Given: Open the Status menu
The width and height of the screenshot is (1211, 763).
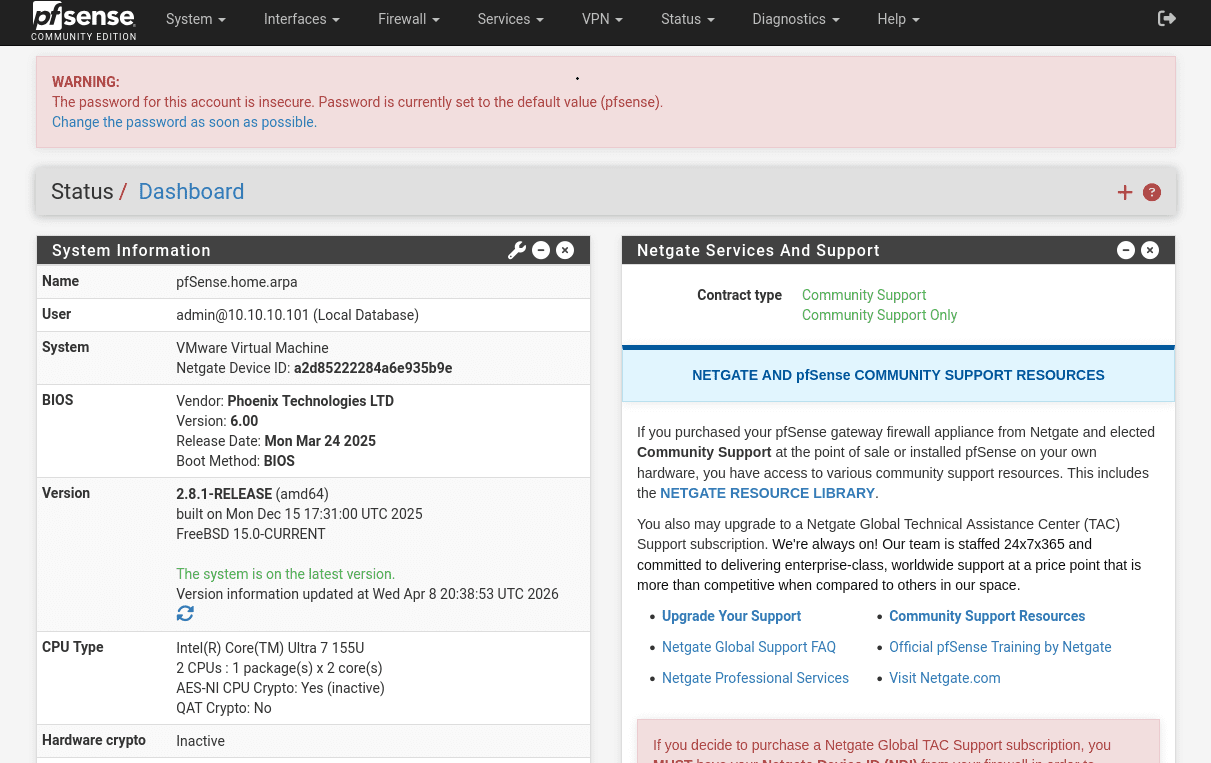Looking at the screenshot, I should (688, 19).
